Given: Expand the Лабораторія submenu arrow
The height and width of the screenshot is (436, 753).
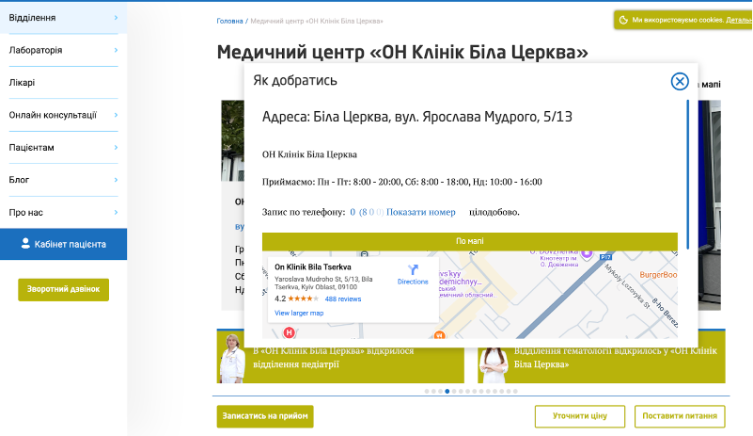Looking at the screenshot, I should click(x=116, y=50).
